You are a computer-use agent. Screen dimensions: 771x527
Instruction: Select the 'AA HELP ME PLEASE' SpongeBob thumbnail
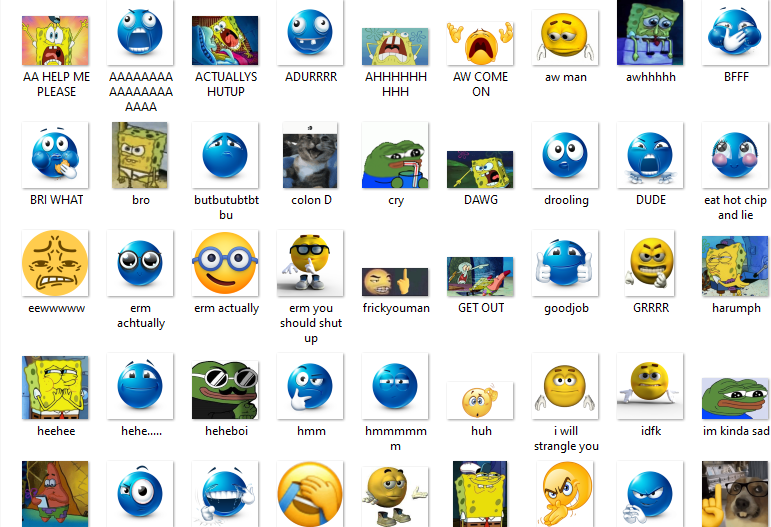[55, 40]
